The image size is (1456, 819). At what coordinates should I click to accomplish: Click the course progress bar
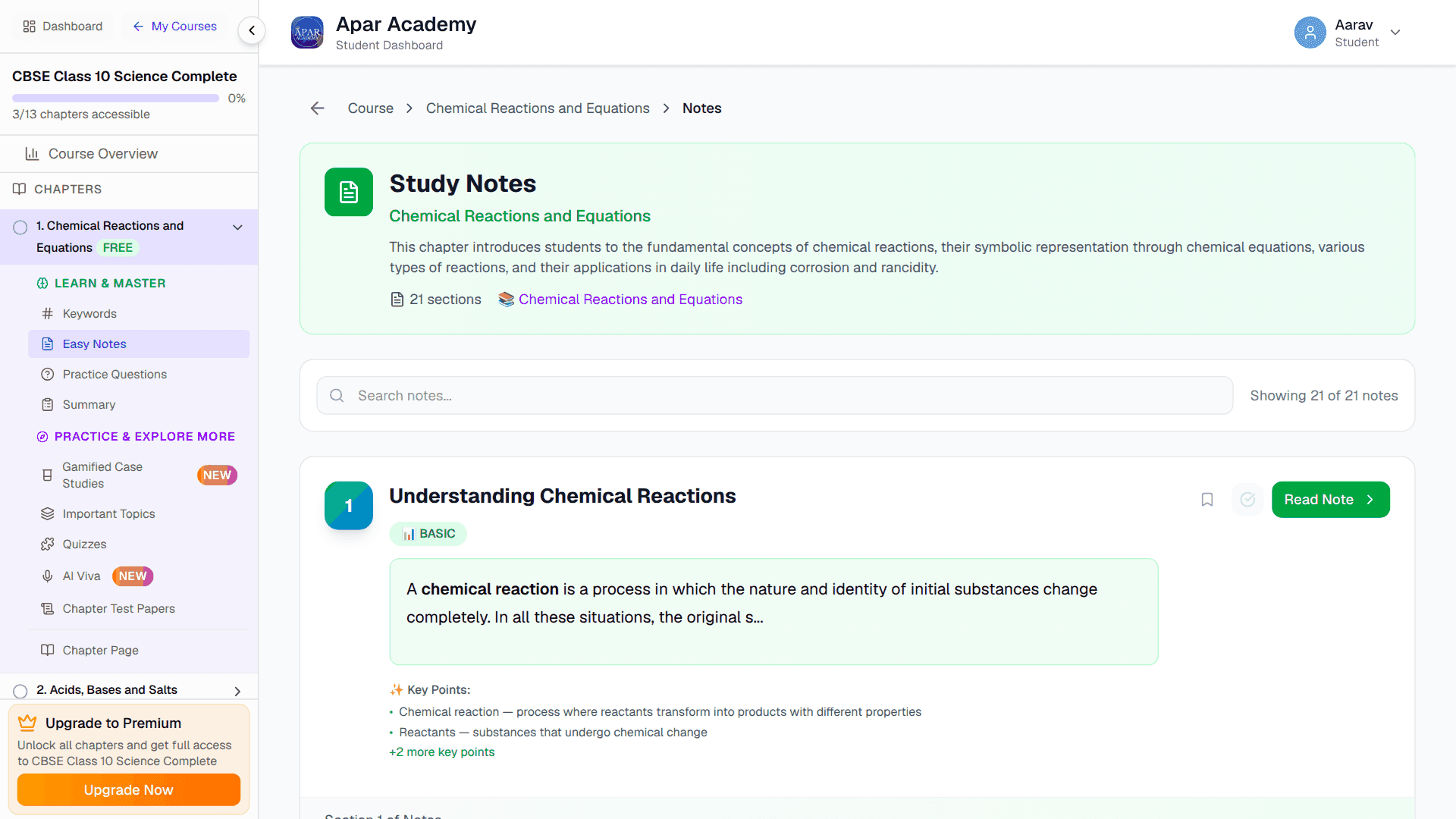tap(115, 99)
